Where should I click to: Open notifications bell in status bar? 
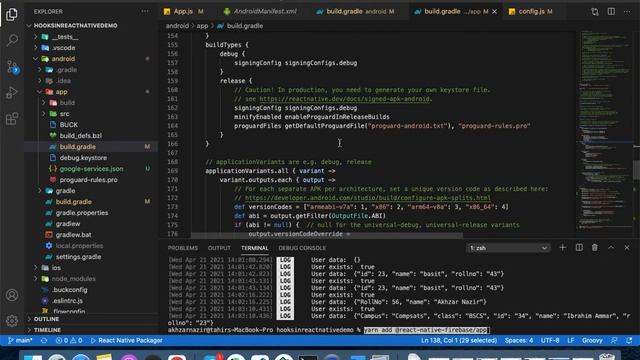629,340
